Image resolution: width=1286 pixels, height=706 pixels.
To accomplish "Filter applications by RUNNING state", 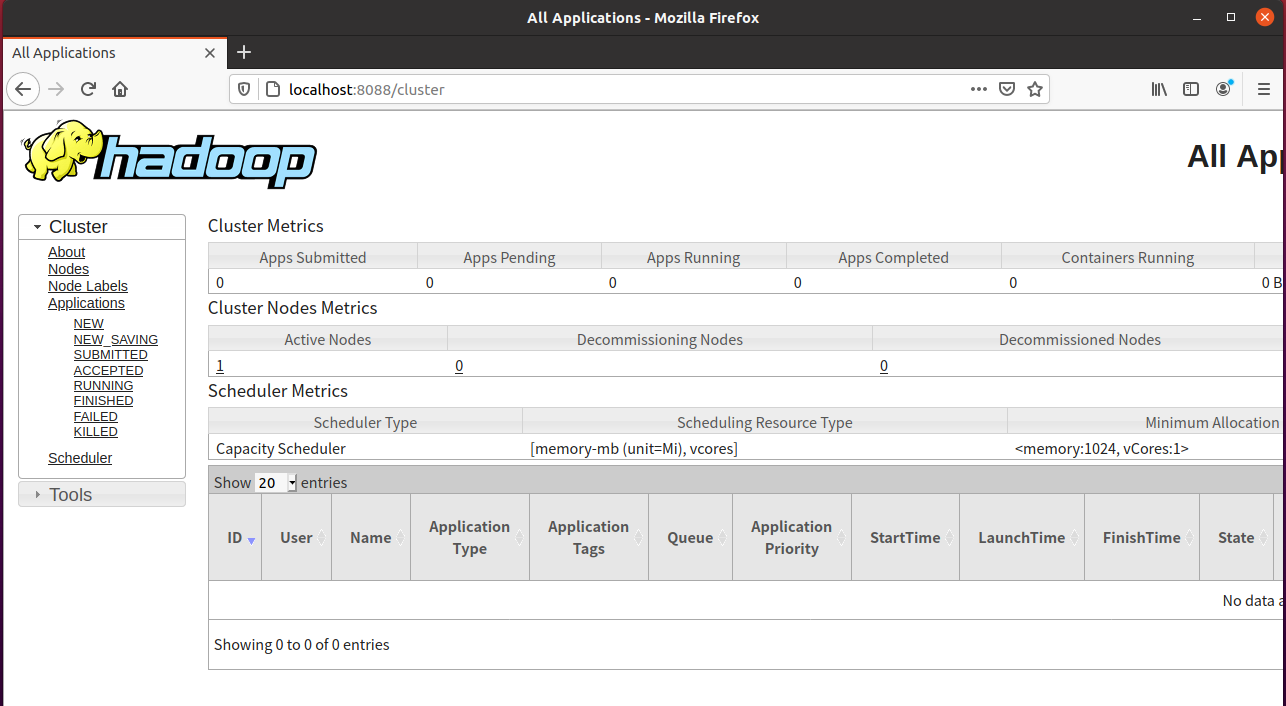I will coord(103,386).
